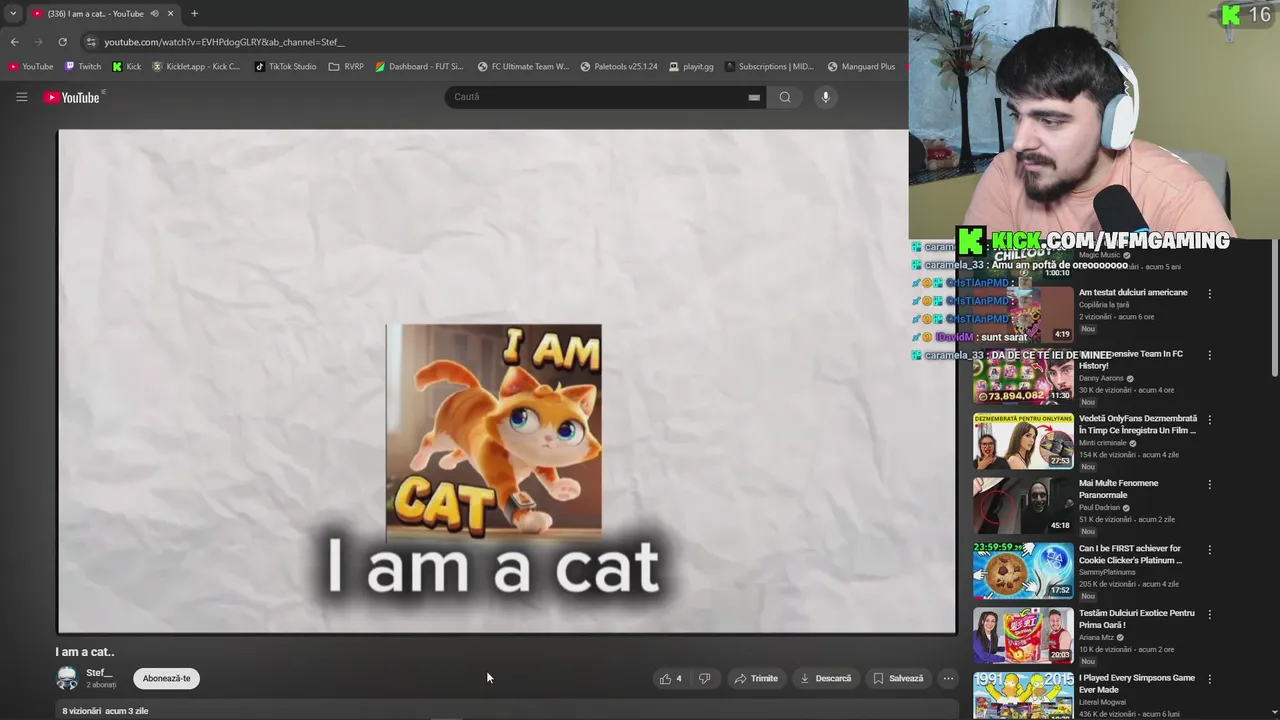Viewport: 1280px width, 720px height.
Task: Click the address bar URL
Action: click(x=225, y=42)
